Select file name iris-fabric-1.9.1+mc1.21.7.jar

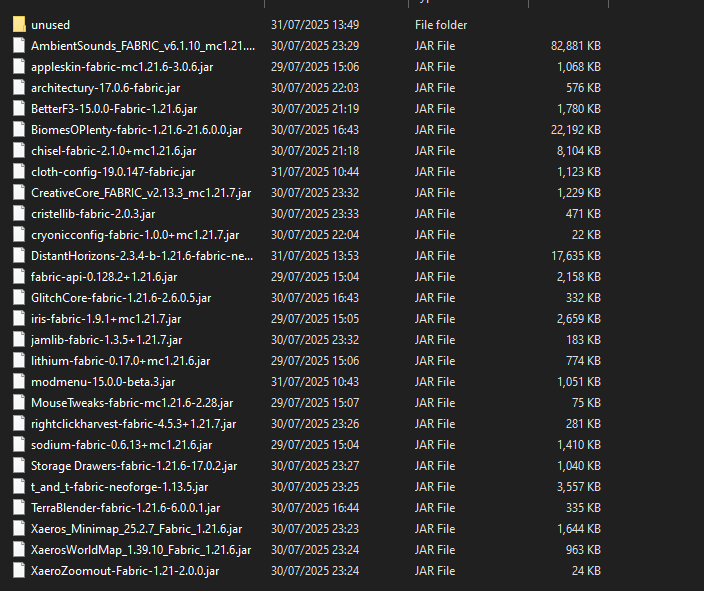pos(106,319)
